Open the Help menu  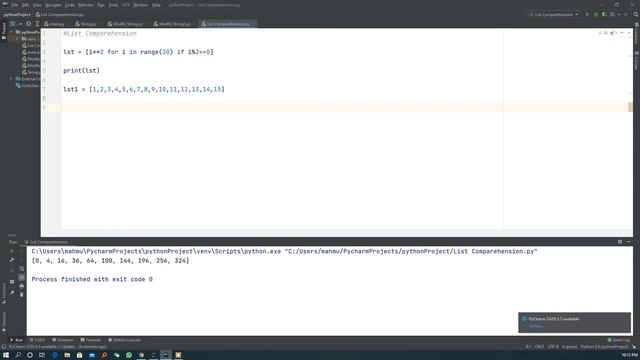[x=156, y=5]
